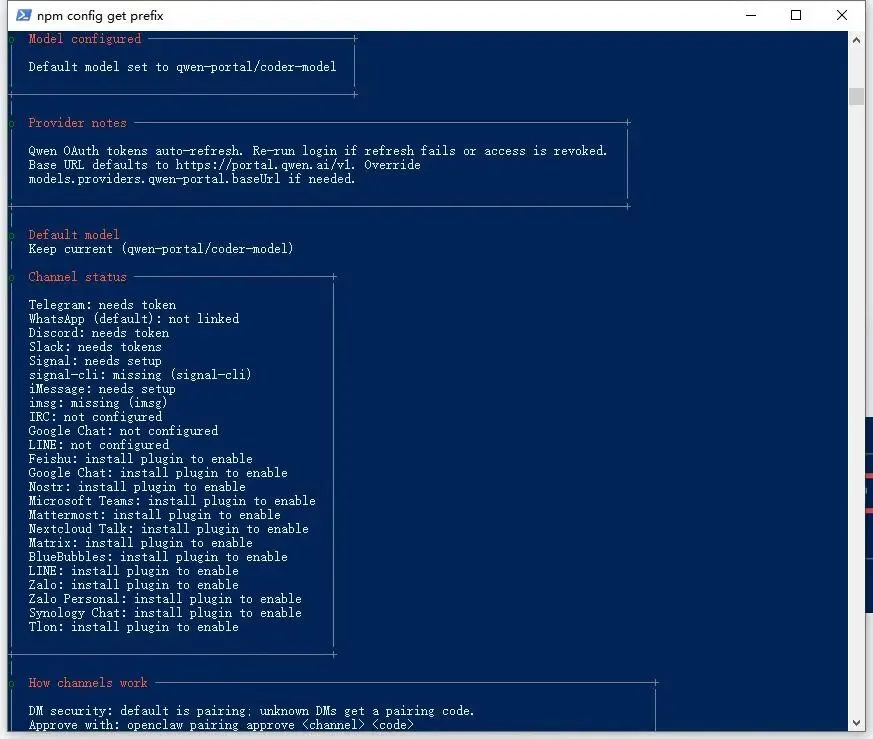This screenshot has height=739, width=873.
Task: Click 'LINE: install plugin to enable' line
Action: click(134, 571)
